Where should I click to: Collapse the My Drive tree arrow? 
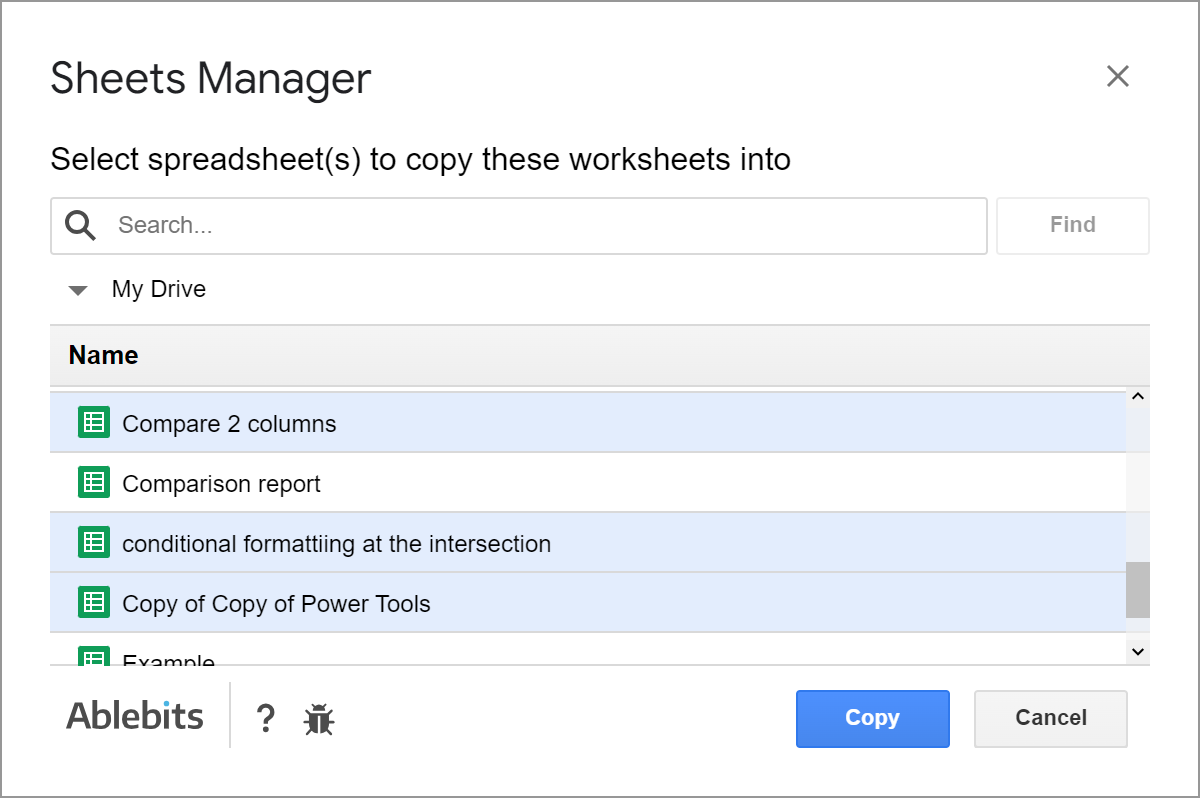(77, 291)
